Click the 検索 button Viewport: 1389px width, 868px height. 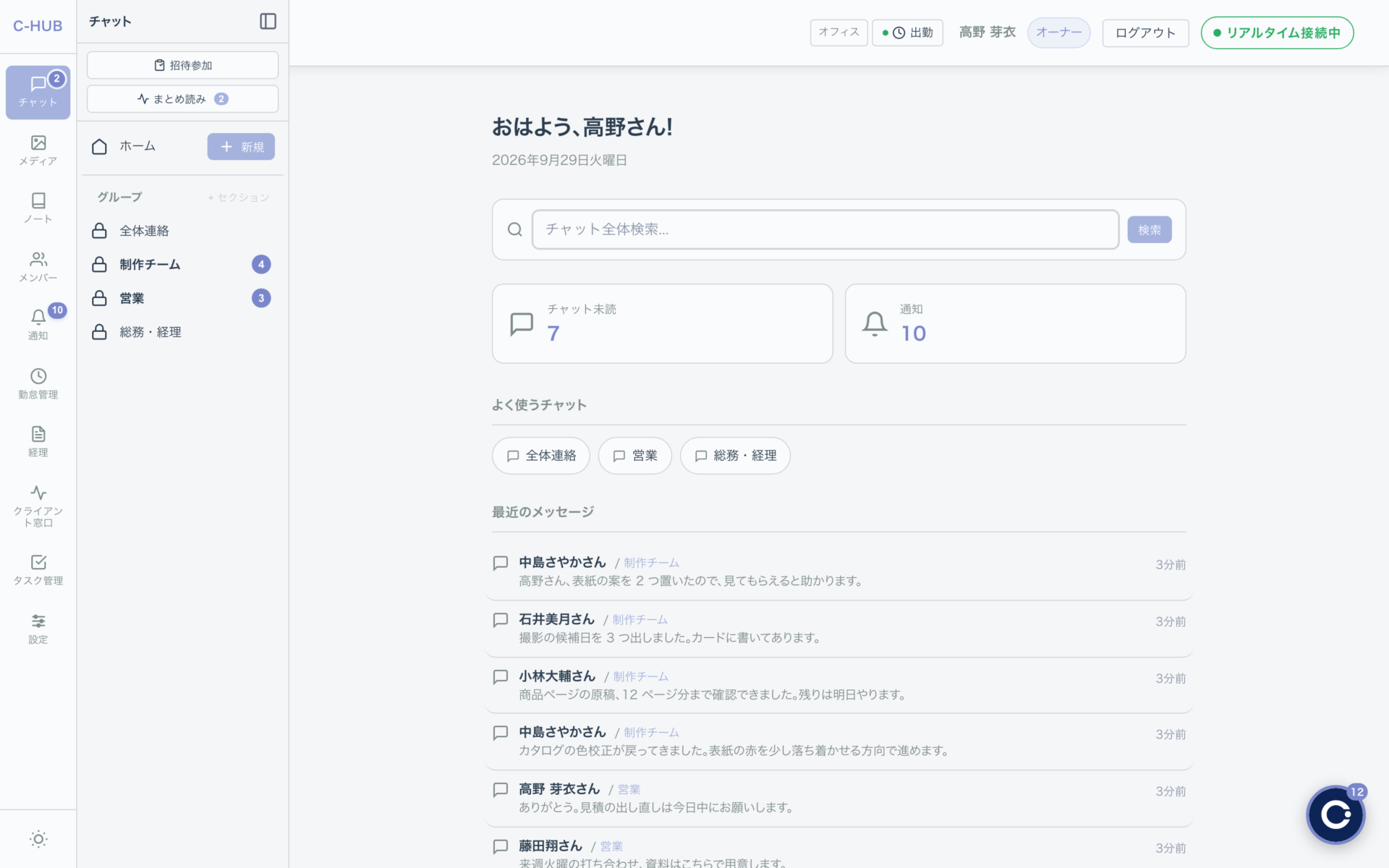(x=1150, y=230)
